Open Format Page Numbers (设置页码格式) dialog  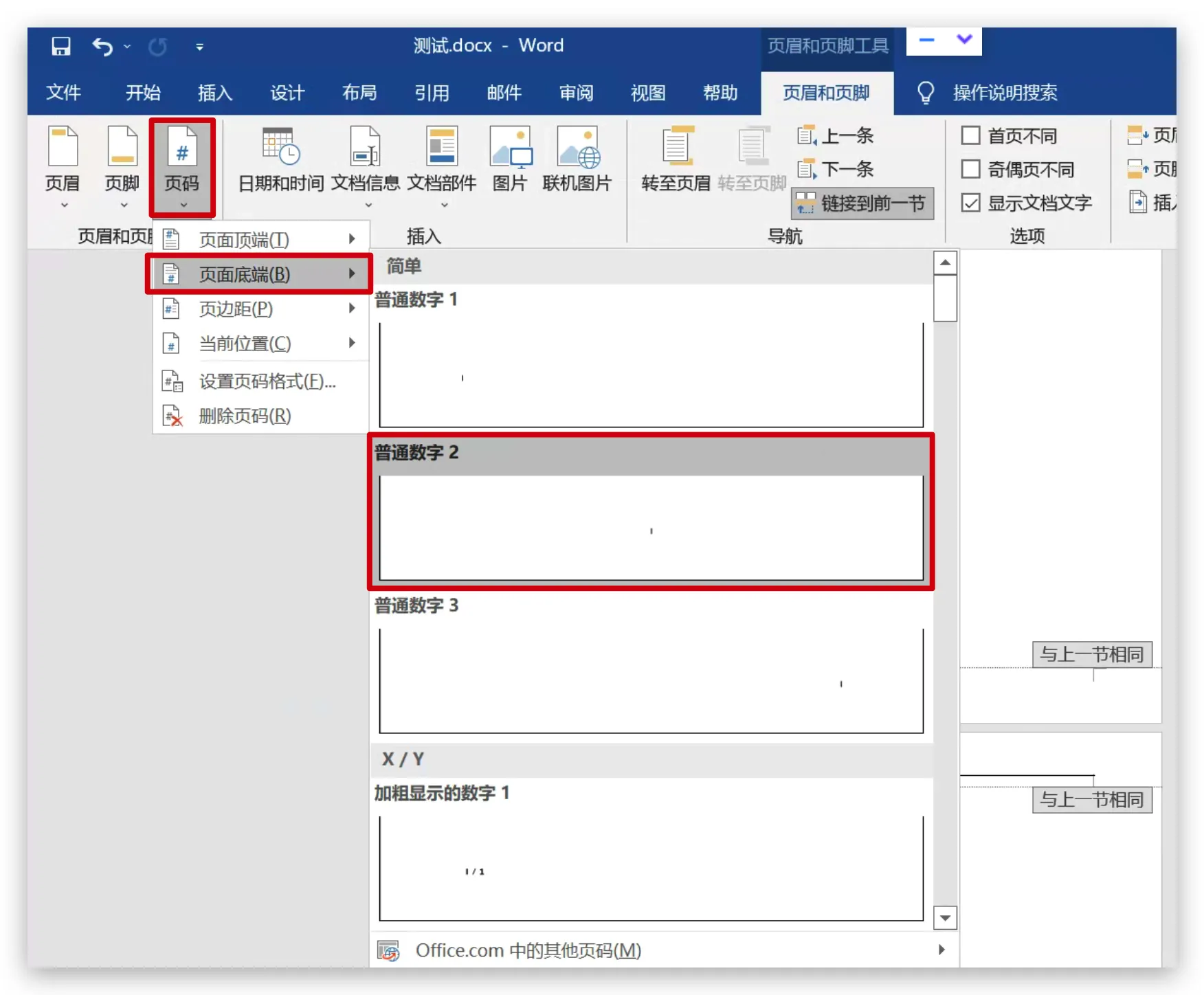coord(260,381)
